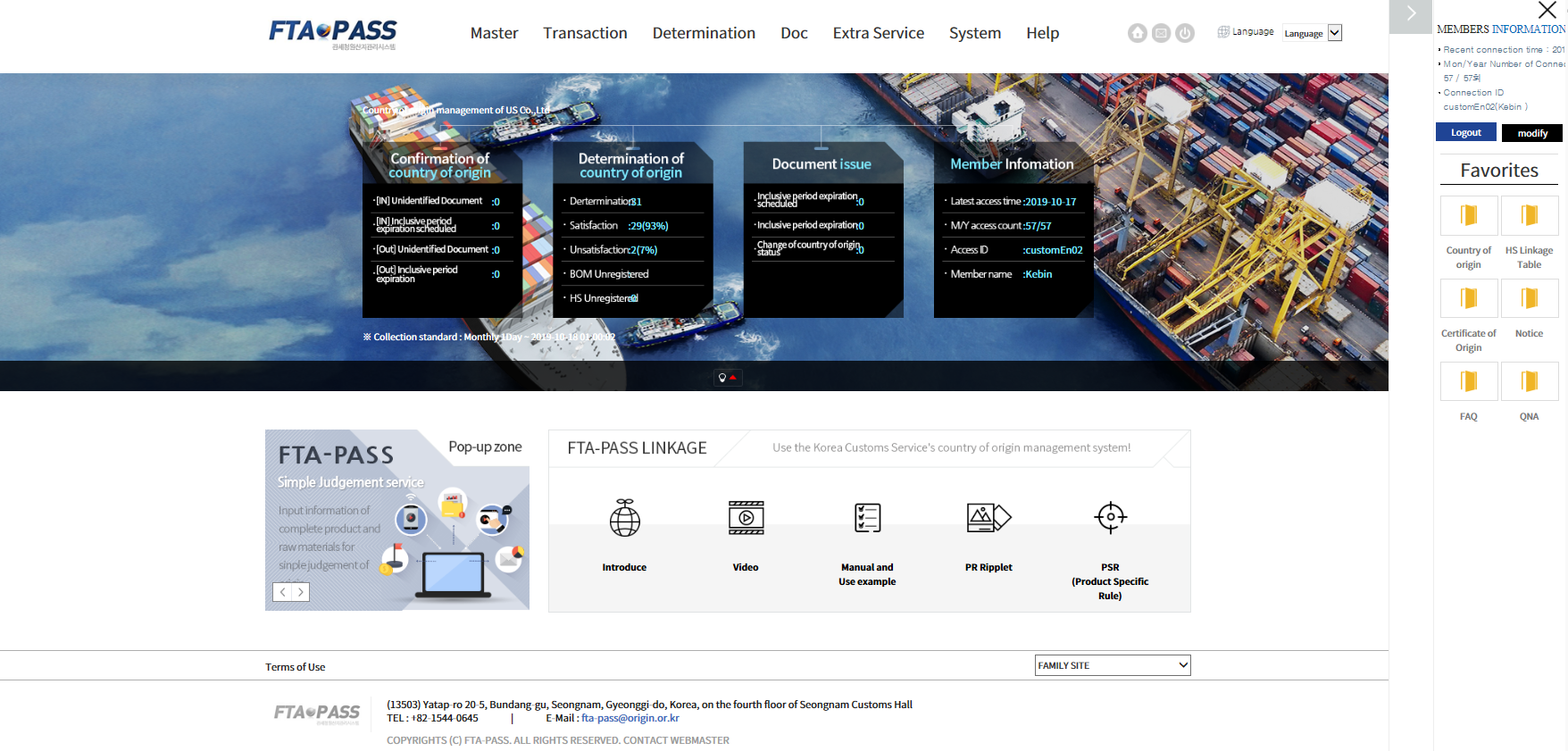Click the banner toggle indicator below the hero image

click(728, 378)
